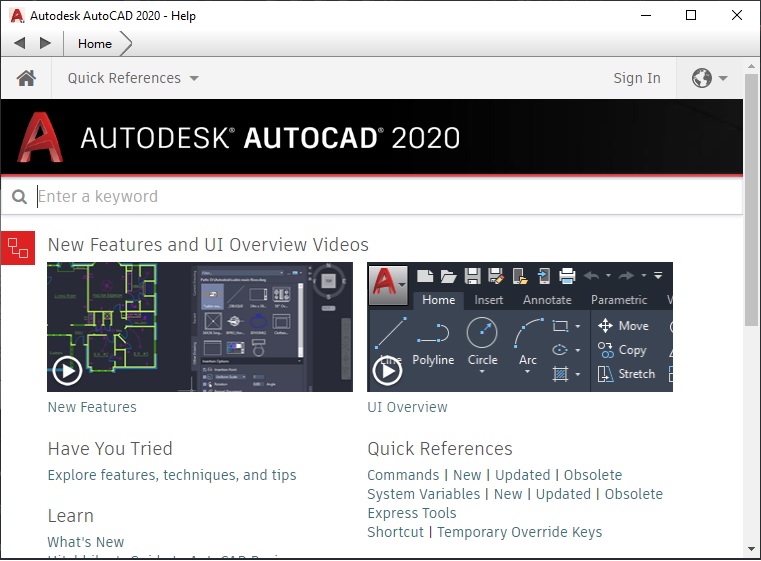Click the Move tool icon in thumbnail
Viewport: 761px width, 561px height.
(x=605, y=325)
